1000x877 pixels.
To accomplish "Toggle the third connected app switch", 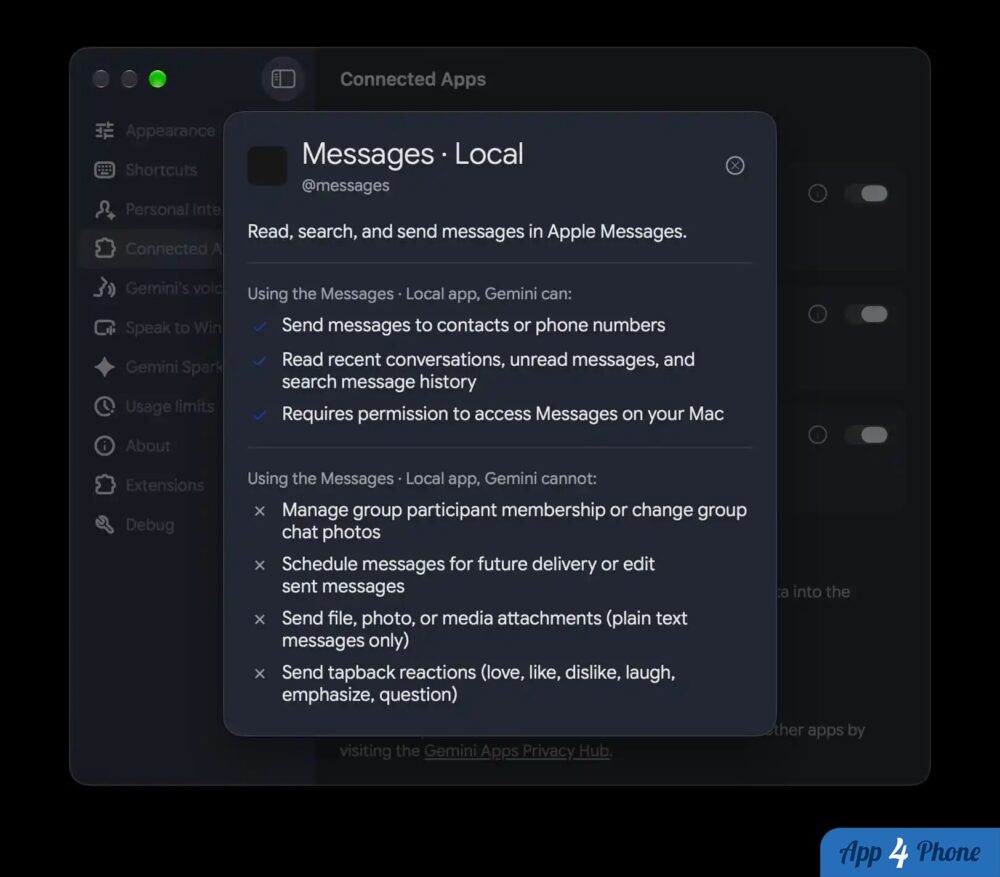I will (x=867, y=434).
